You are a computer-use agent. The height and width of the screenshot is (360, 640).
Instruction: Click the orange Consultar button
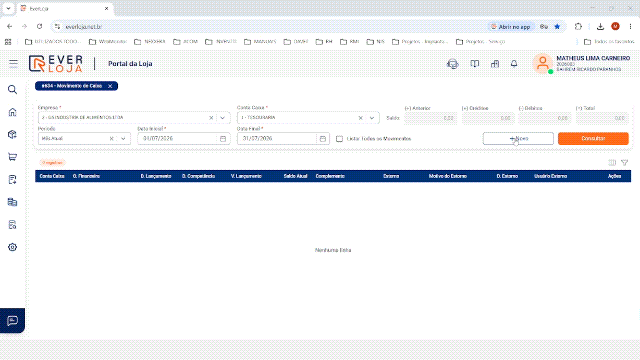(593, 138)
